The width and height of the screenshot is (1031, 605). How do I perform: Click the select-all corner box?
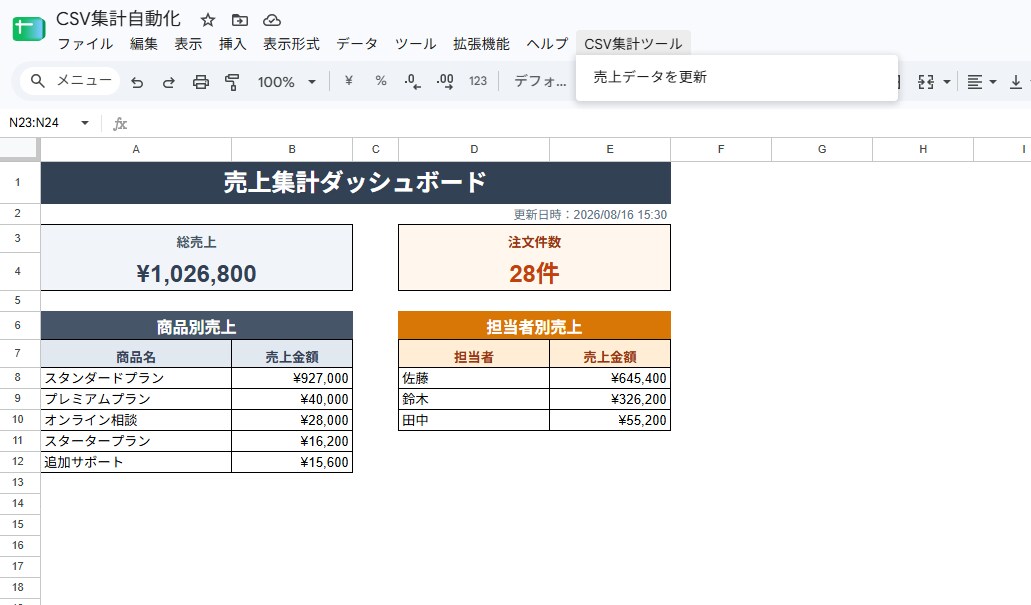(x=19, y=149)
